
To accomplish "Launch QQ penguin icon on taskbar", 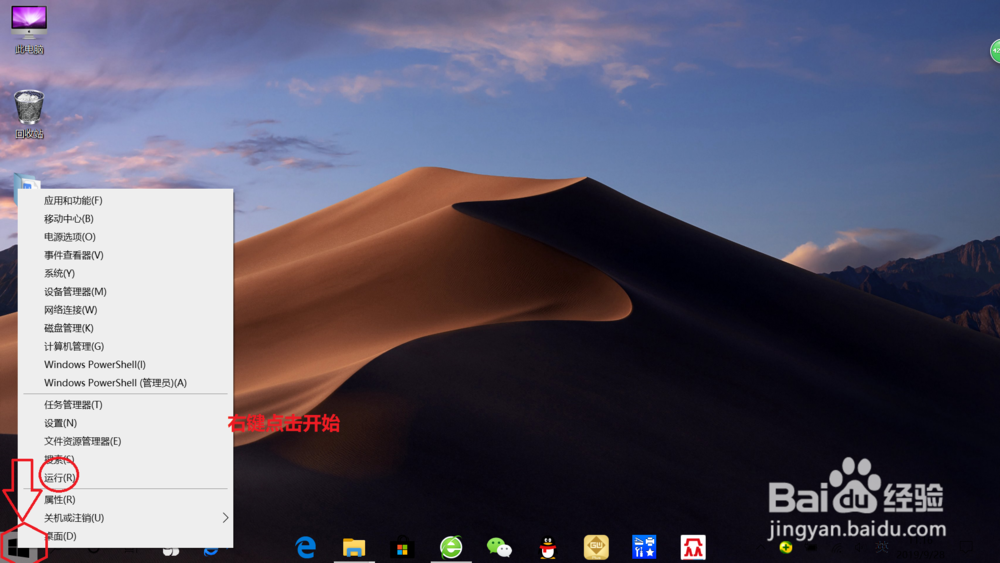I will 548,547.
